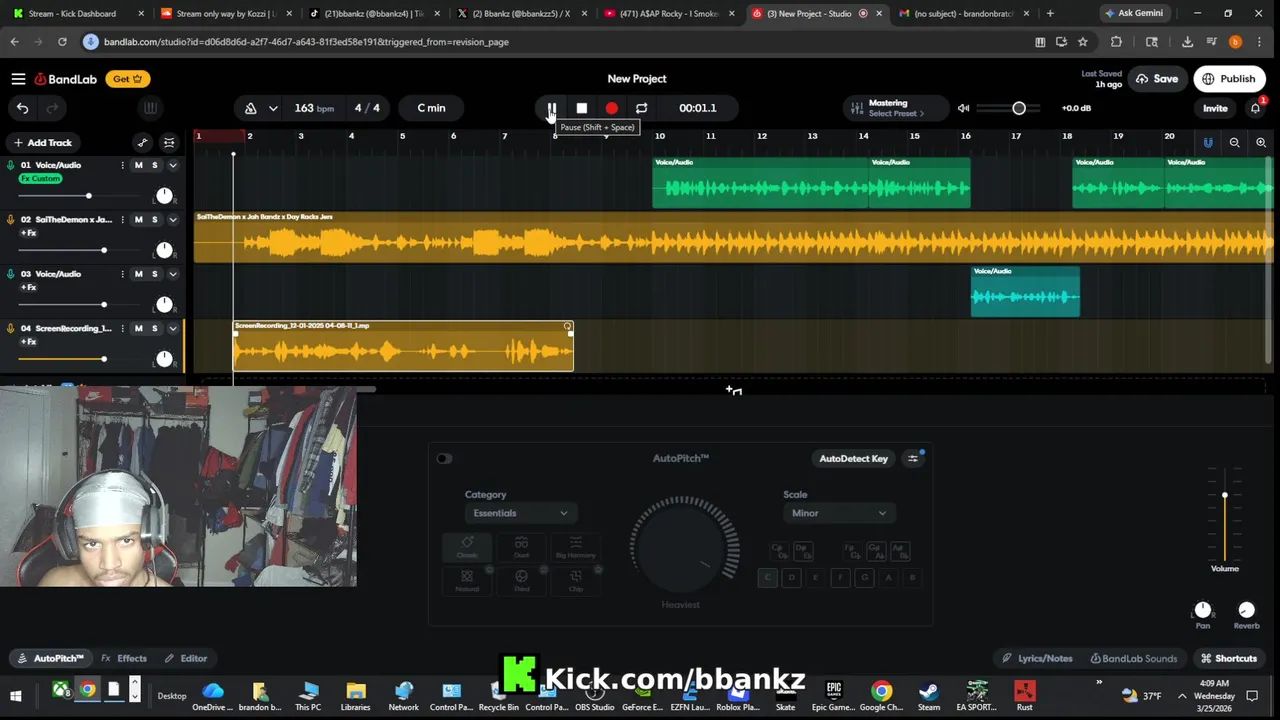Open the BandLab hamburger menu

pyautogui.click(x=18, y=79)
